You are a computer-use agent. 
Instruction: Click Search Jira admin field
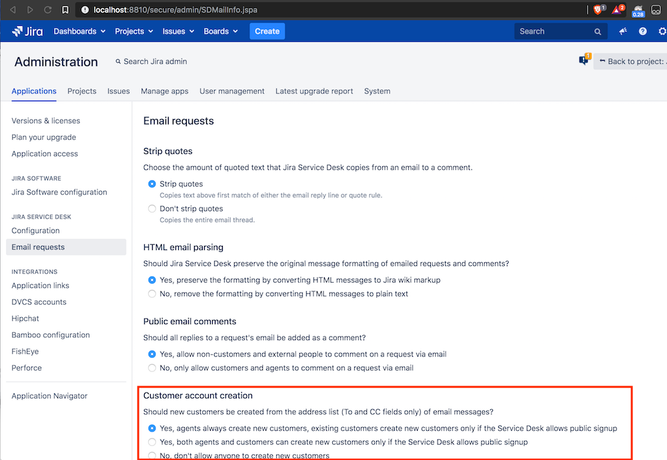coord(151,61)
